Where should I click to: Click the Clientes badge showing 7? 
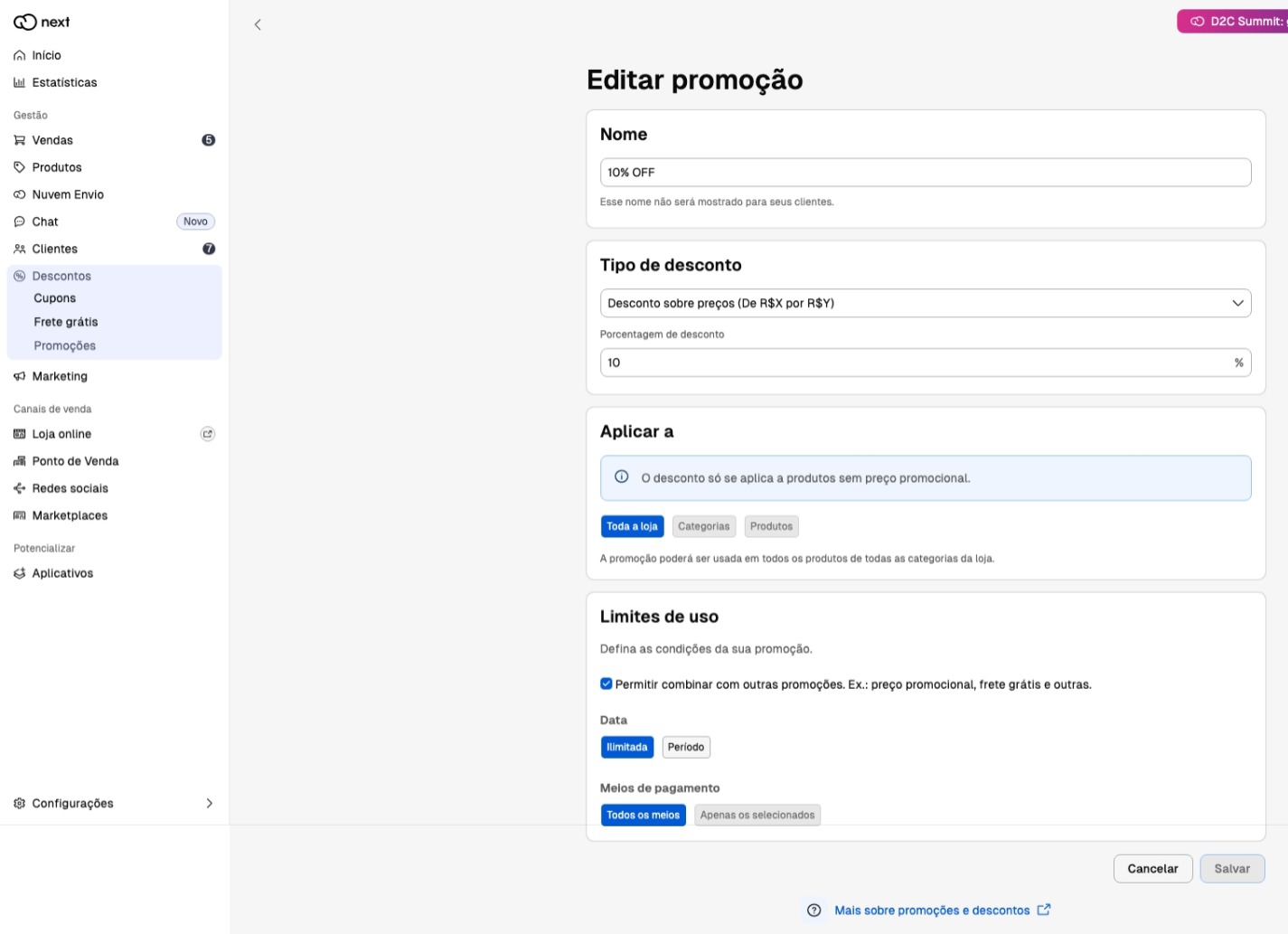(209, 249)
